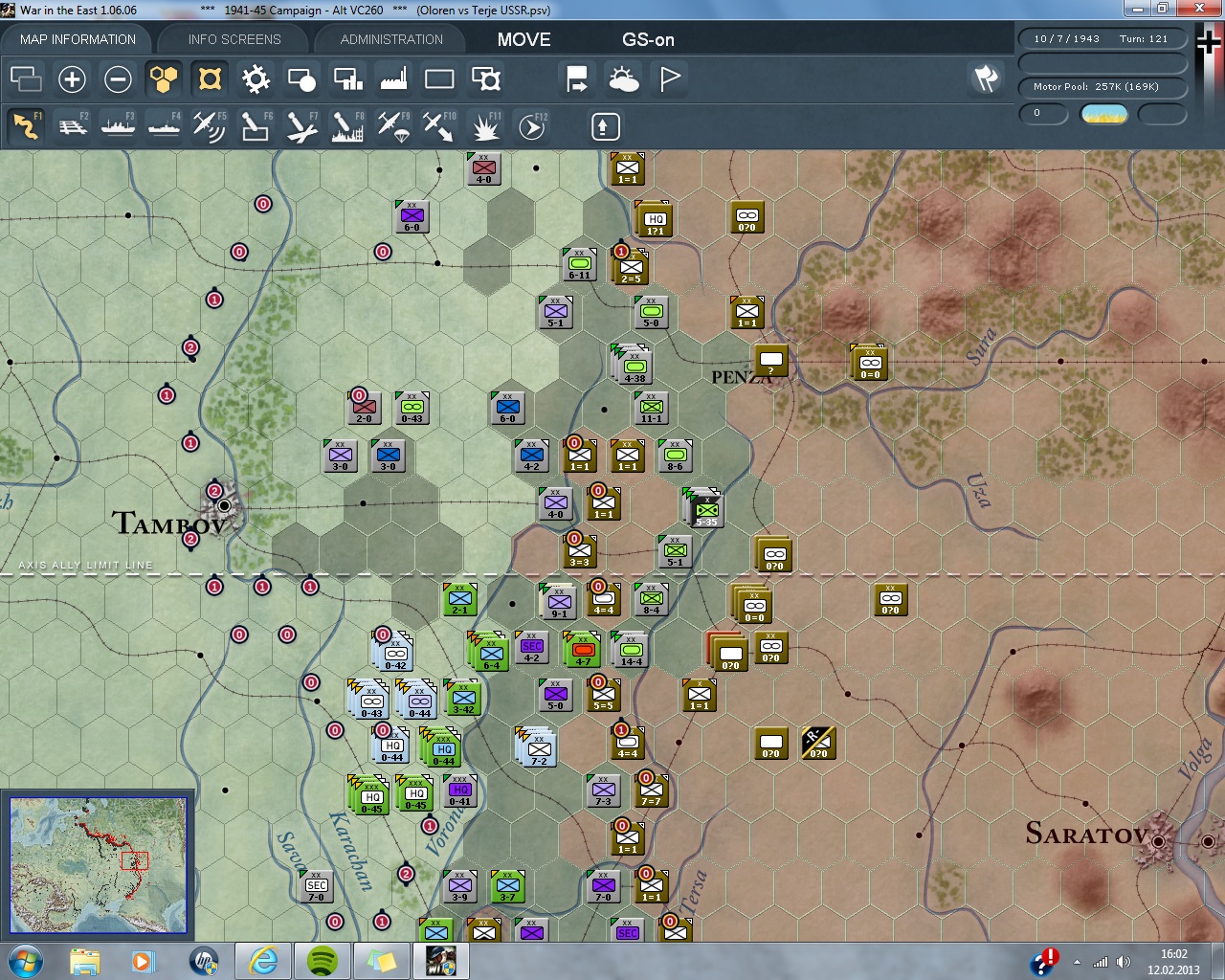Select the F2 Rail mode
Screen dimensions: 1225x980
pyautogui.click(x=73, y=126)
